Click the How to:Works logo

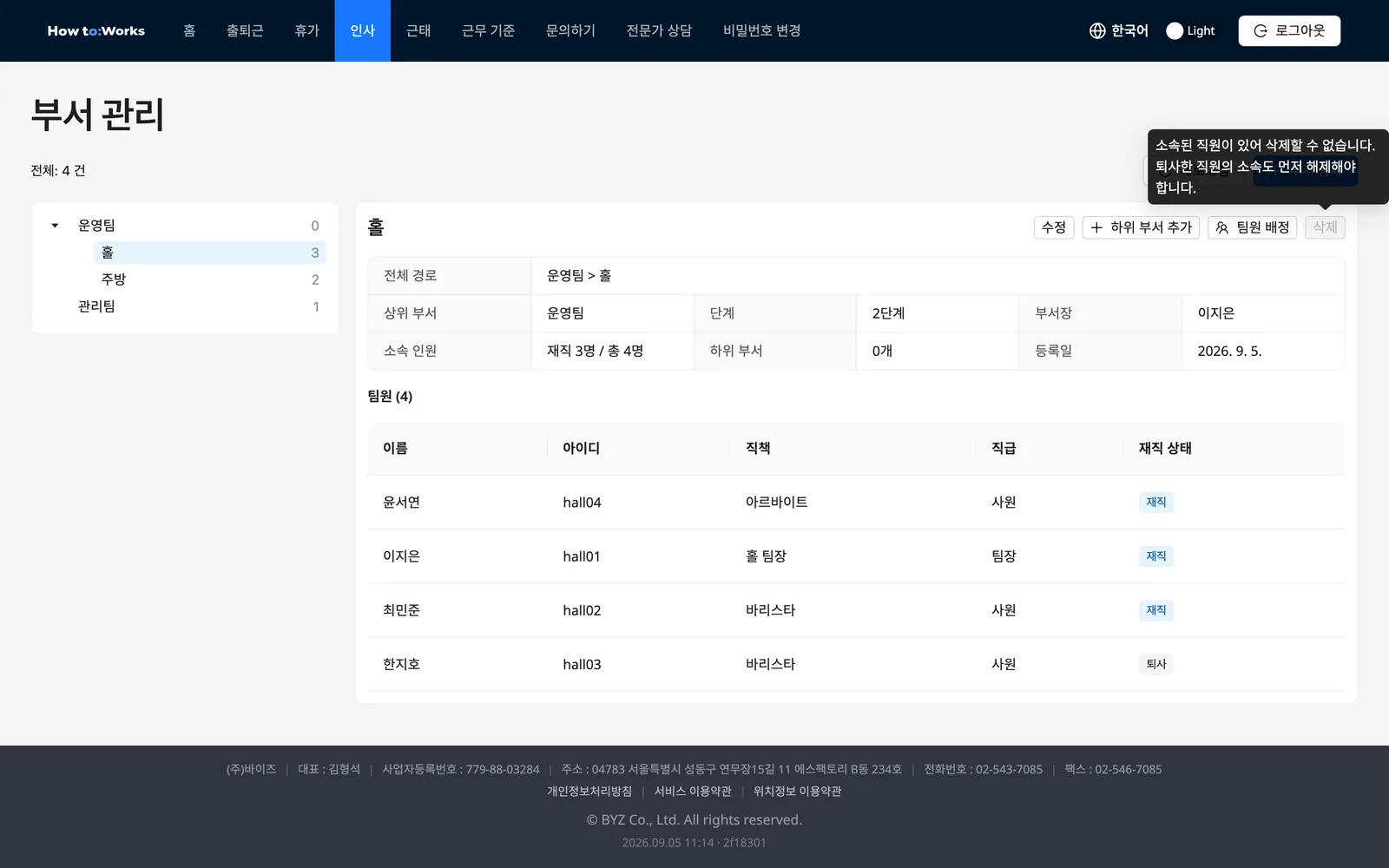[96, 31]
